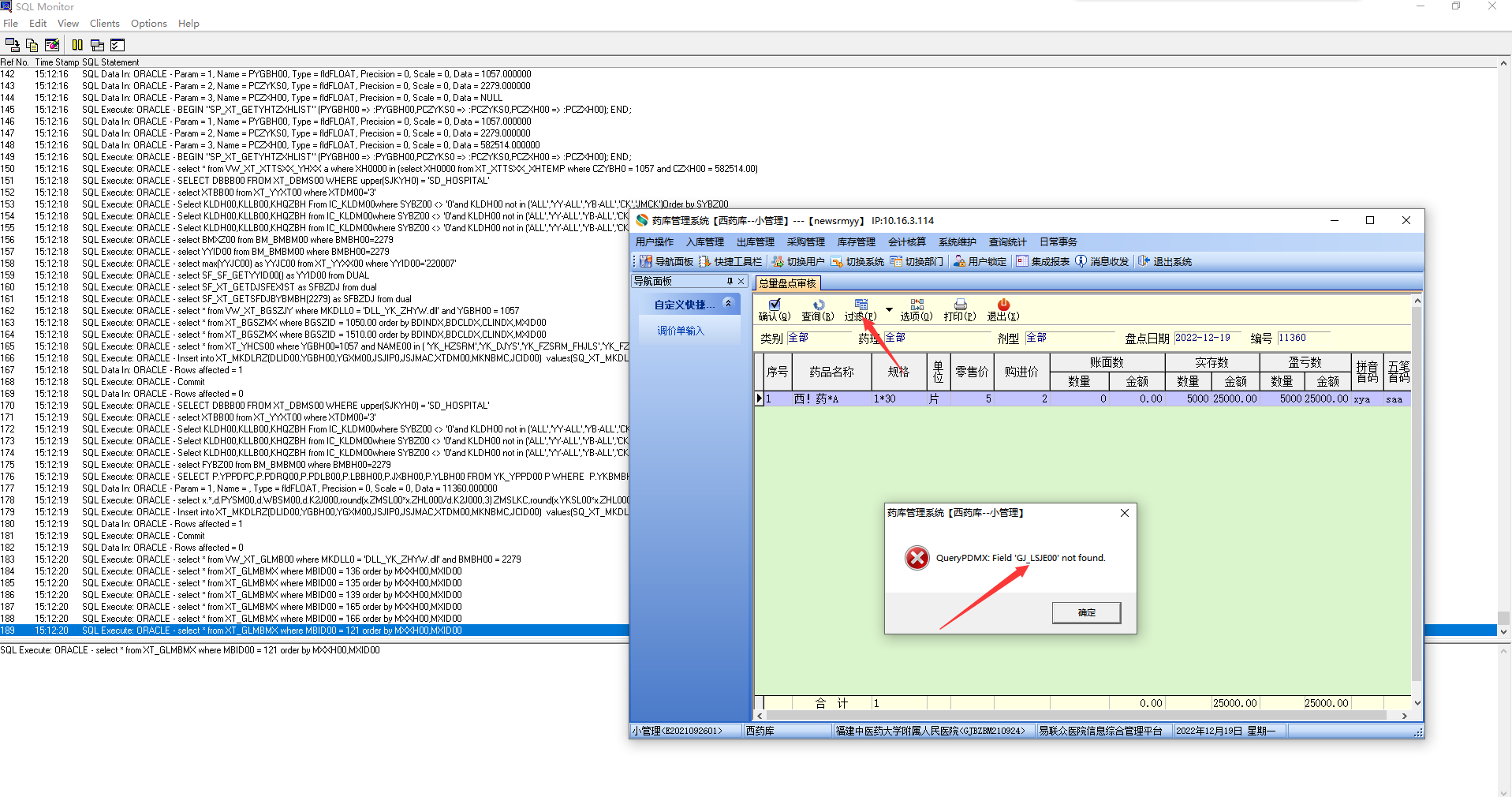Open the 类别 全部 combo box
Viewport: 1512px width, 797px height.
[x=820, y=338]
